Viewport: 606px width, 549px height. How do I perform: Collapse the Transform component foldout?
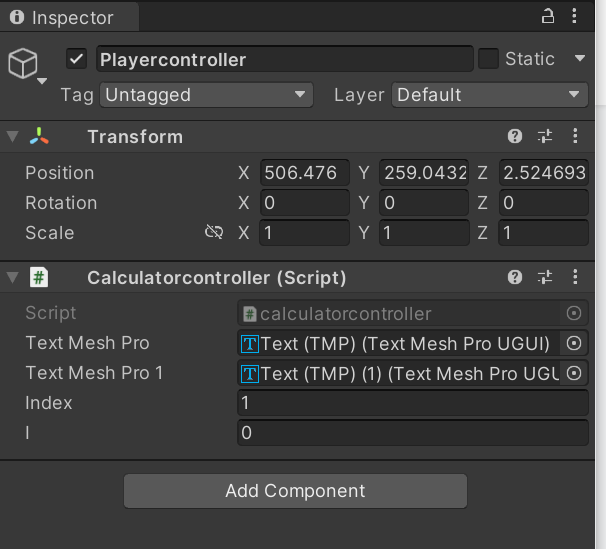pyautogui.click(x=12, y=137)
